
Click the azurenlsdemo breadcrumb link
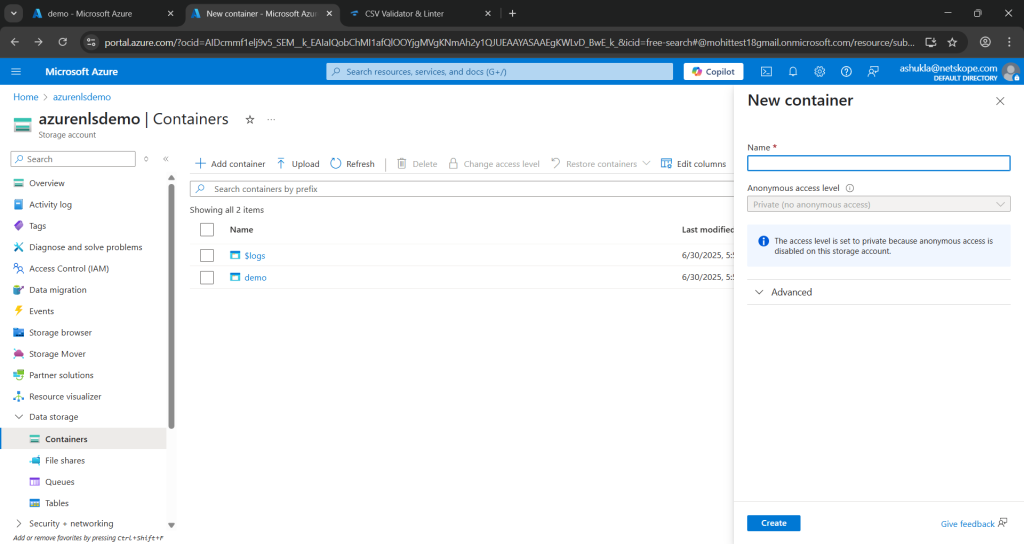coord(82,97)
